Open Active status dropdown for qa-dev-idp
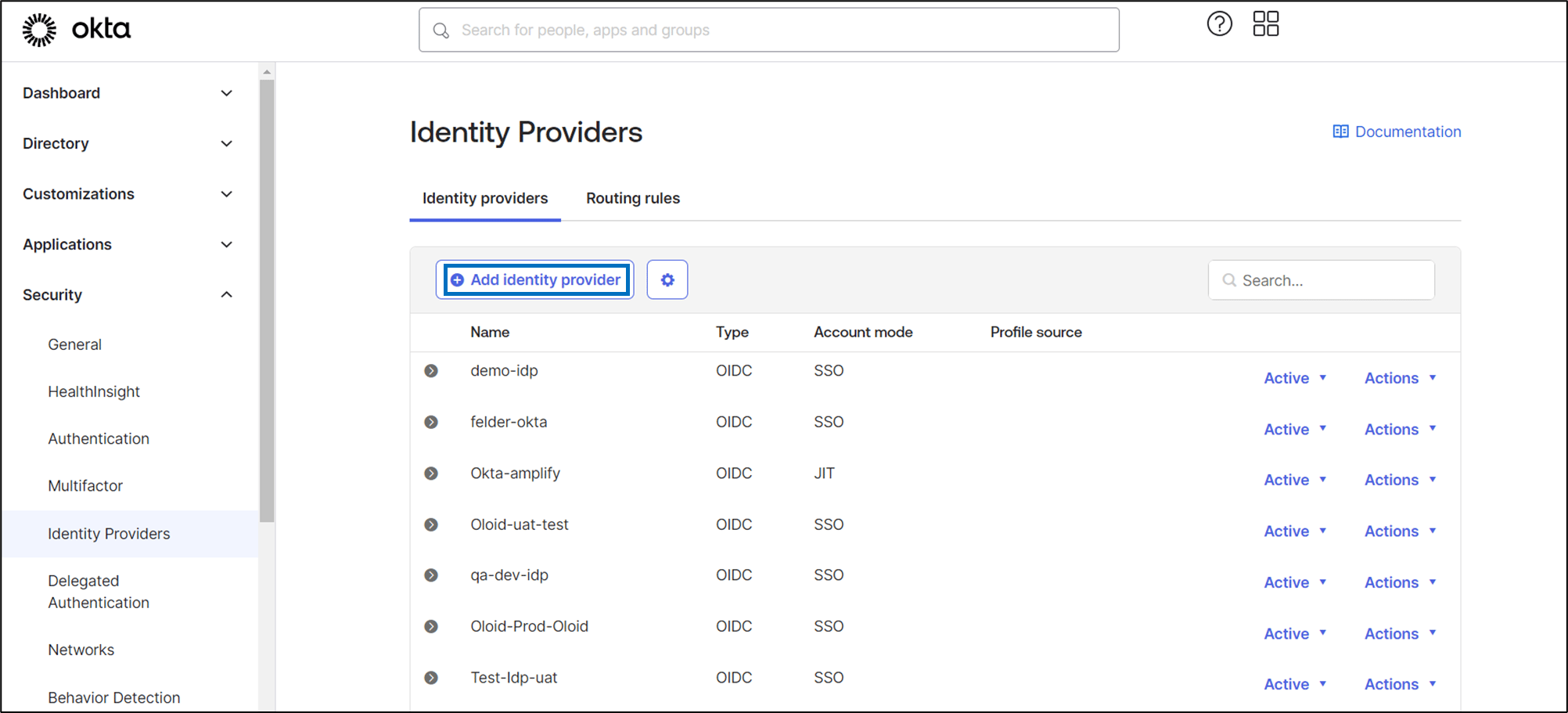Viewport: 1568px width, 713px height. tap(1295, 582)
